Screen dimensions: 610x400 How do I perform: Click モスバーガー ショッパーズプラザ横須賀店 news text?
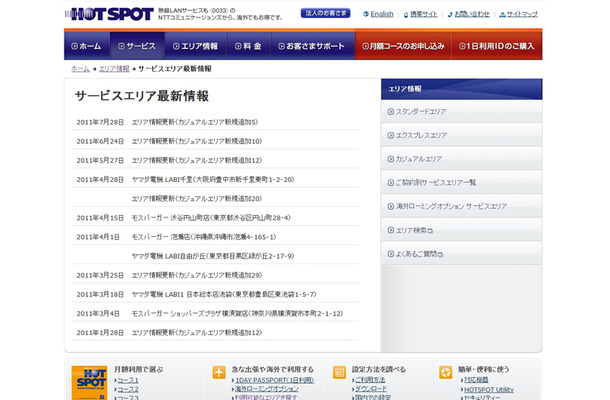237,314
